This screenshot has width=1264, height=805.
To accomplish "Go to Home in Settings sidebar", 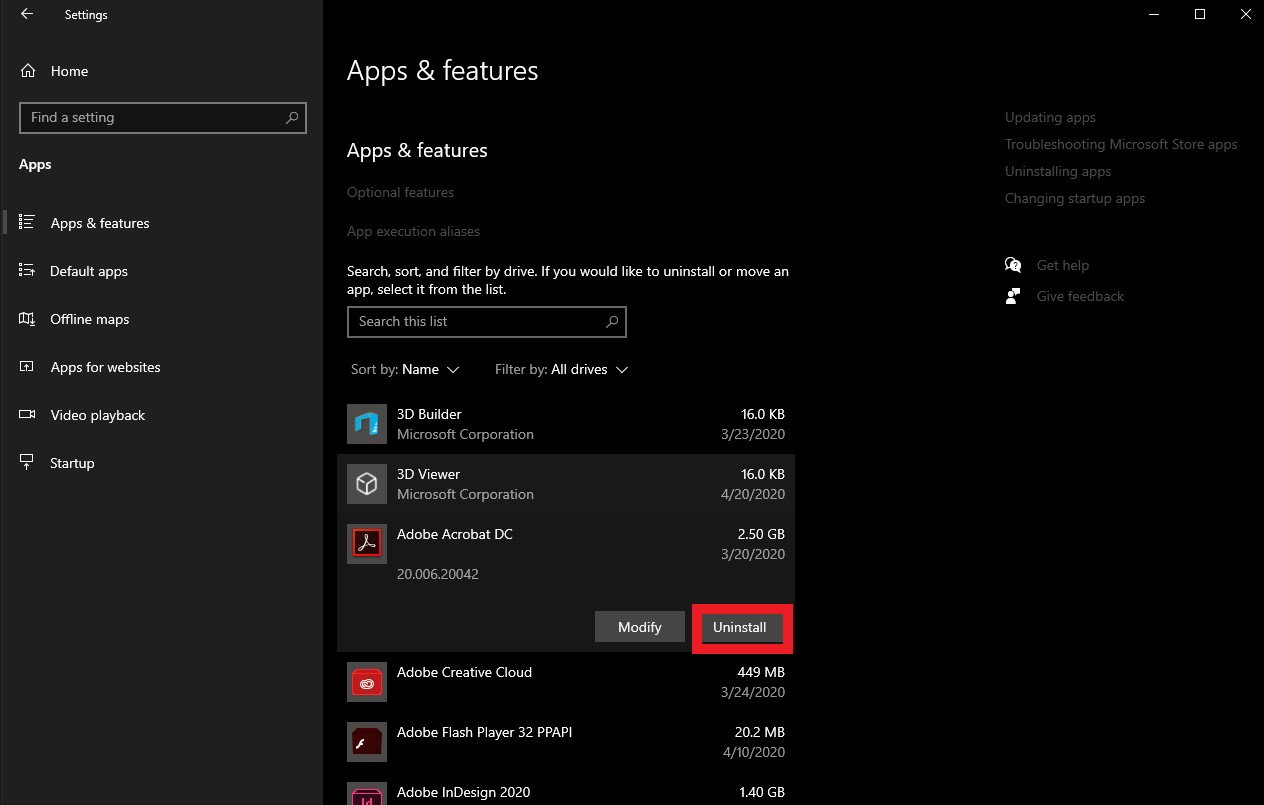I will click(69, 71).
